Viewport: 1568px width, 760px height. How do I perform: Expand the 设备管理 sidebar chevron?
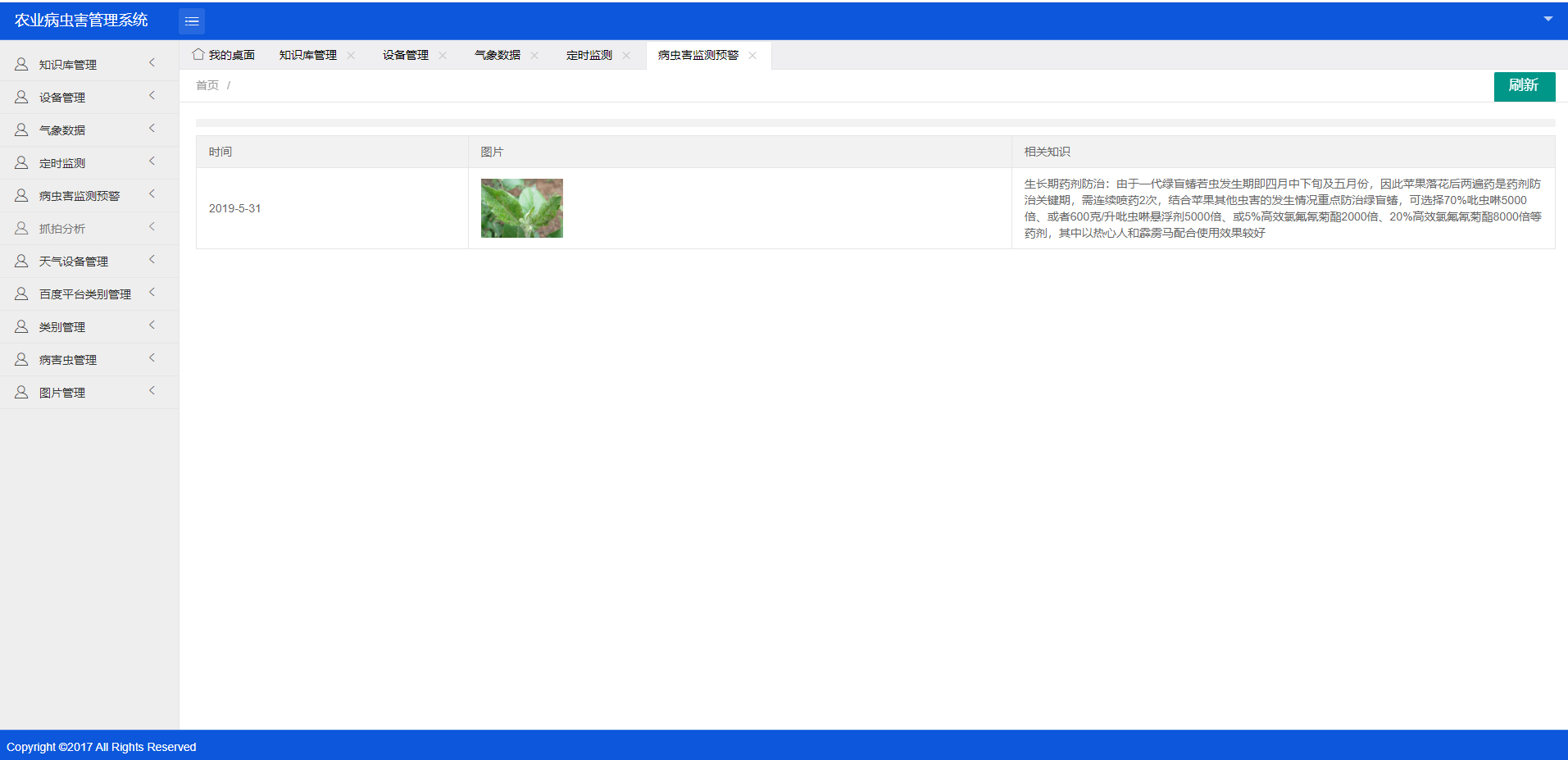click(x=152, y=96)
